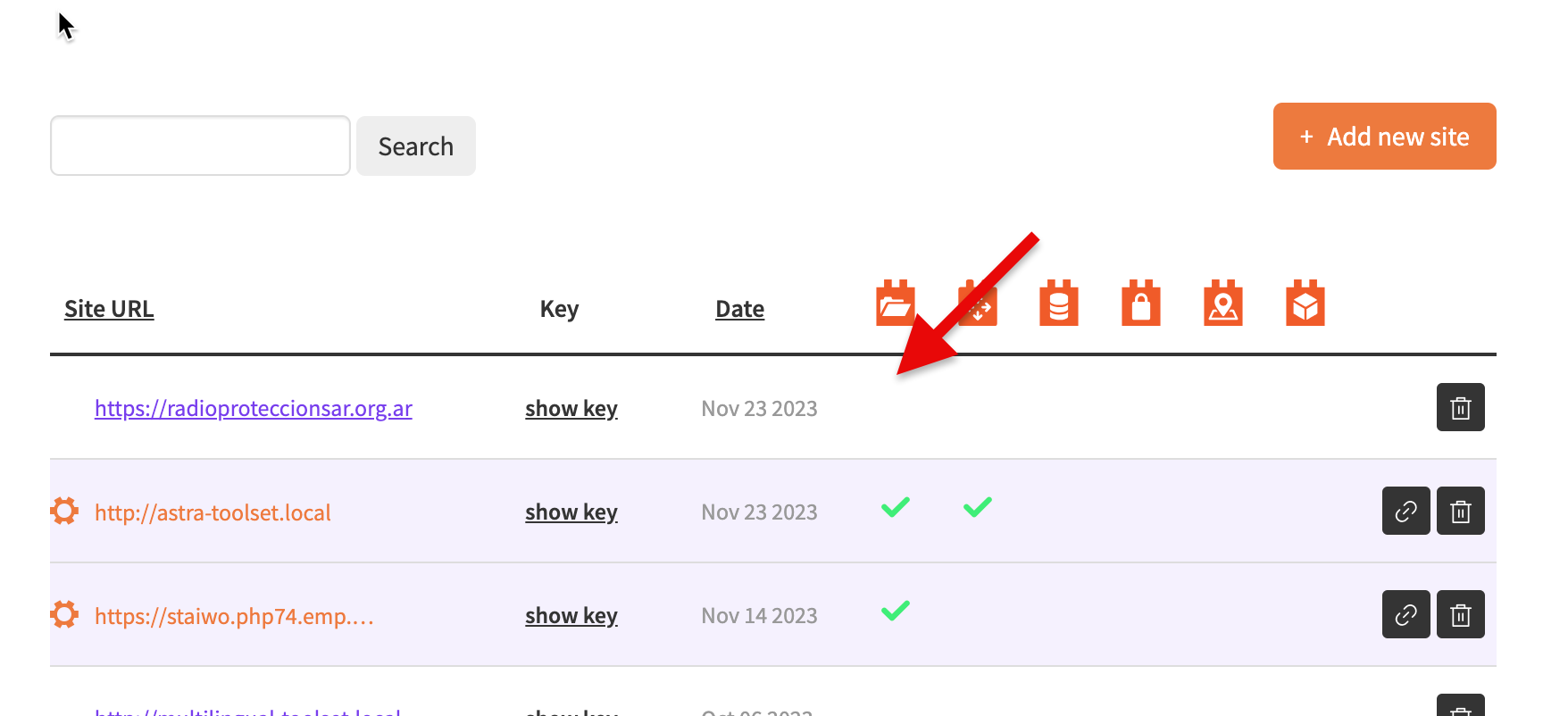1568x716 pixels.
Task: Sort table by Date column header
Action: (740, 309)
